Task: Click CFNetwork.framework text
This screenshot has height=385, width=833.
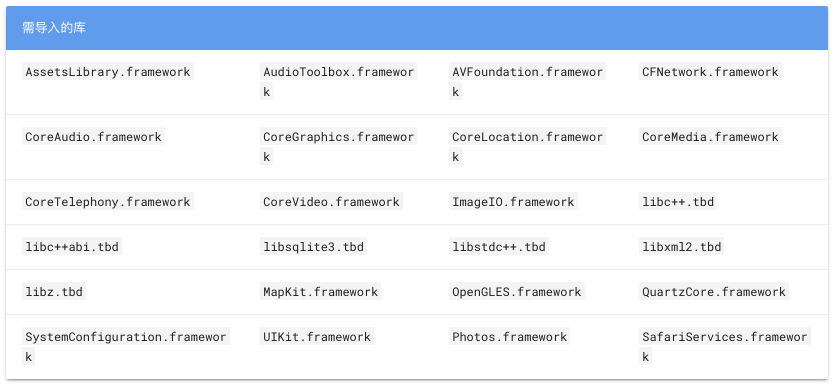Action: 710,72
